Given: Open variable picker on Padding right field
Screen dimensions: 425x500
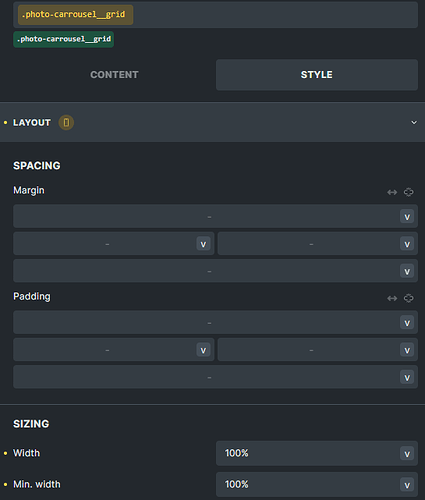Looking at the screenshot, I should pyautogui.click(x=407, y=350).
